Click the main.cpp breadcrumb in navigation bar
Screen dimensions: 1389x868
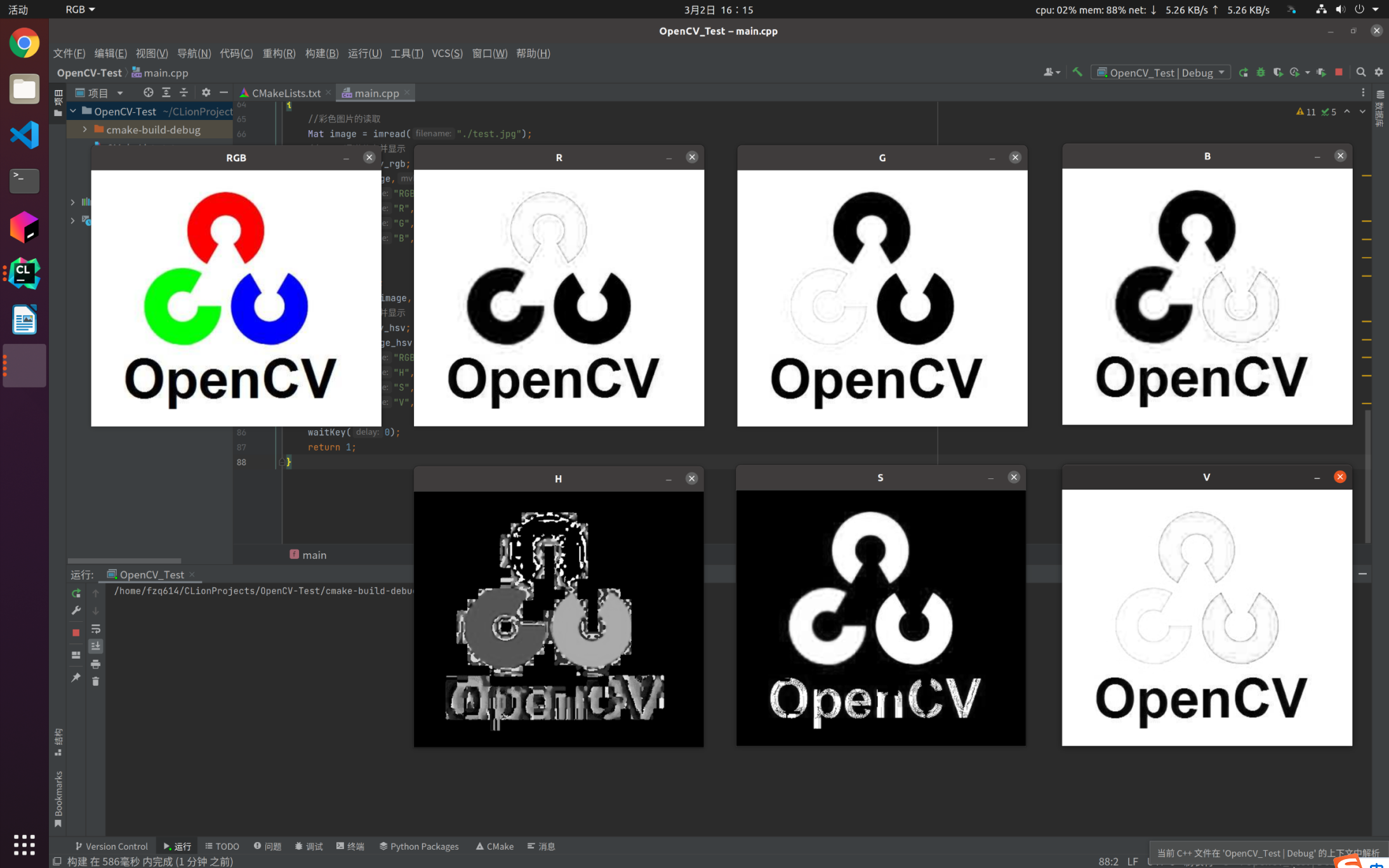[166, 72]
